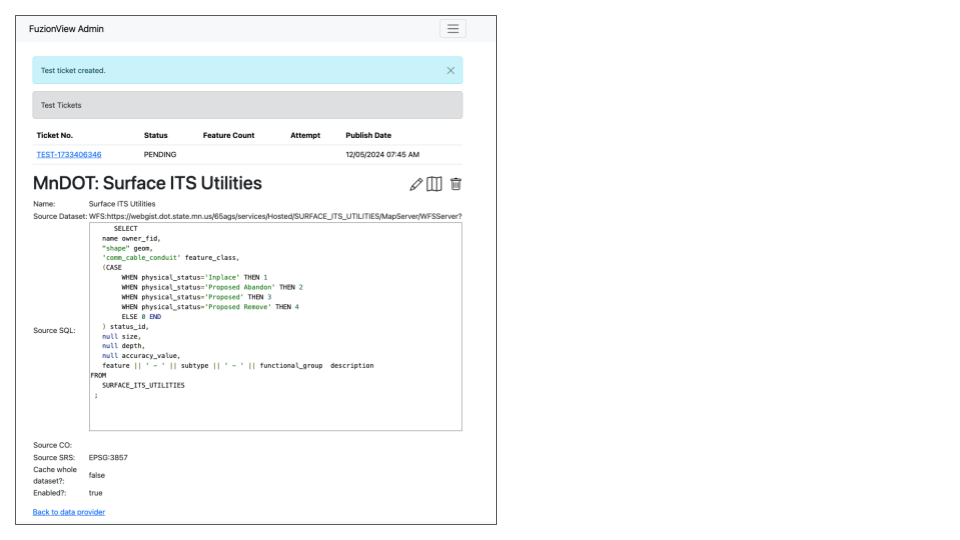The height and width of the screenshot is (540, 960).
Task: Click the 'Ticket No.' column header
Action: click(x=54, y=135)
